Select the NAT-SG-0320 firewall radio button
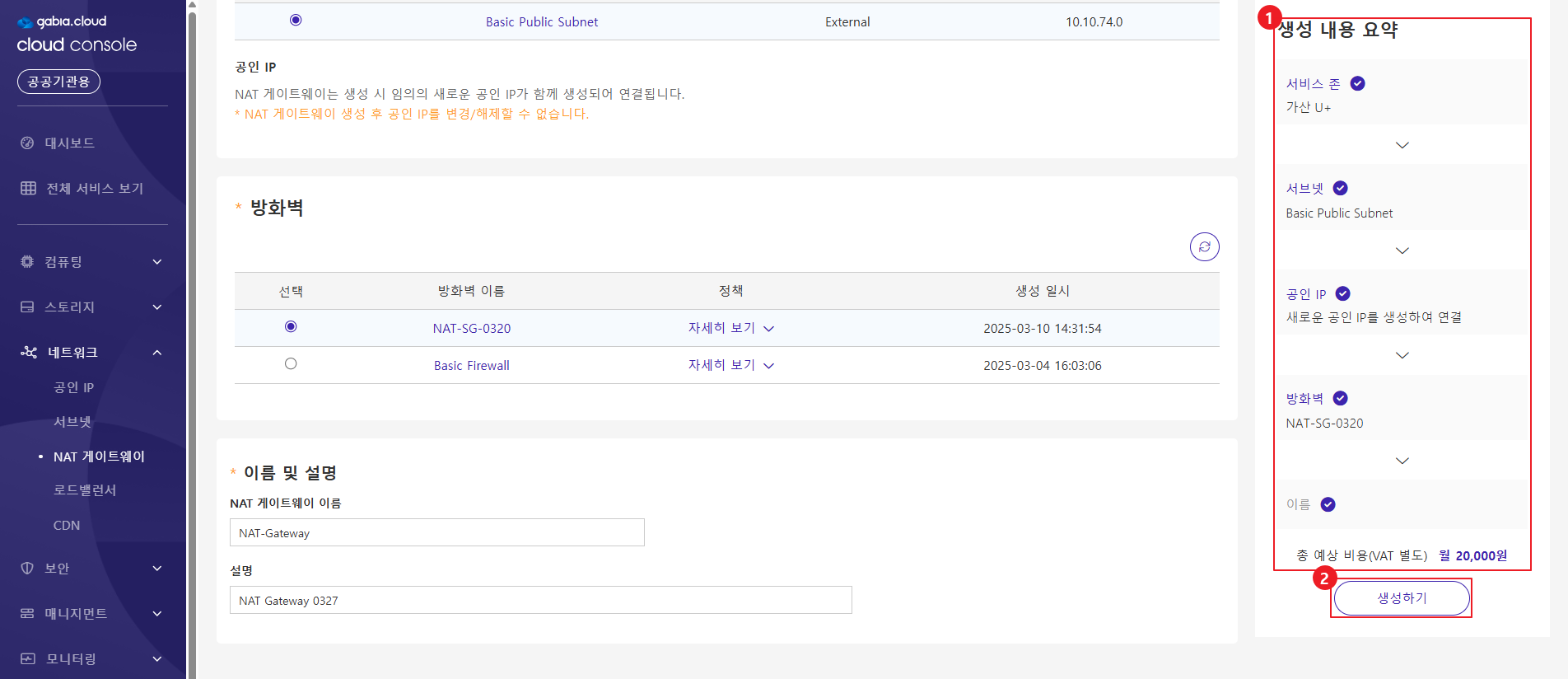This screenshot has width=1568, height=679. click(x=291, y=327)
